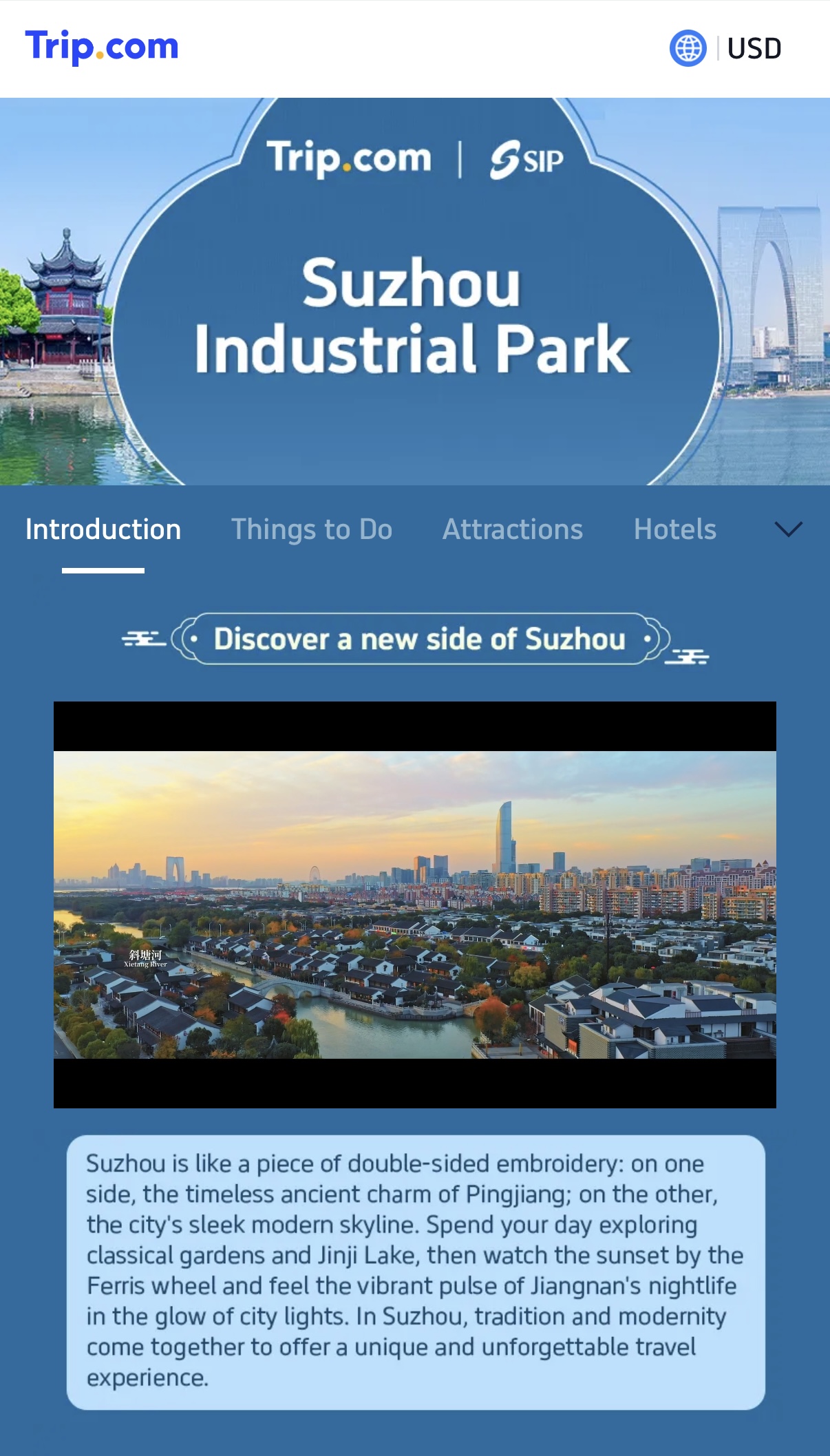Play the Suzhou skyline video
The image size is (830, 1456).
click(x=414, y=905)
